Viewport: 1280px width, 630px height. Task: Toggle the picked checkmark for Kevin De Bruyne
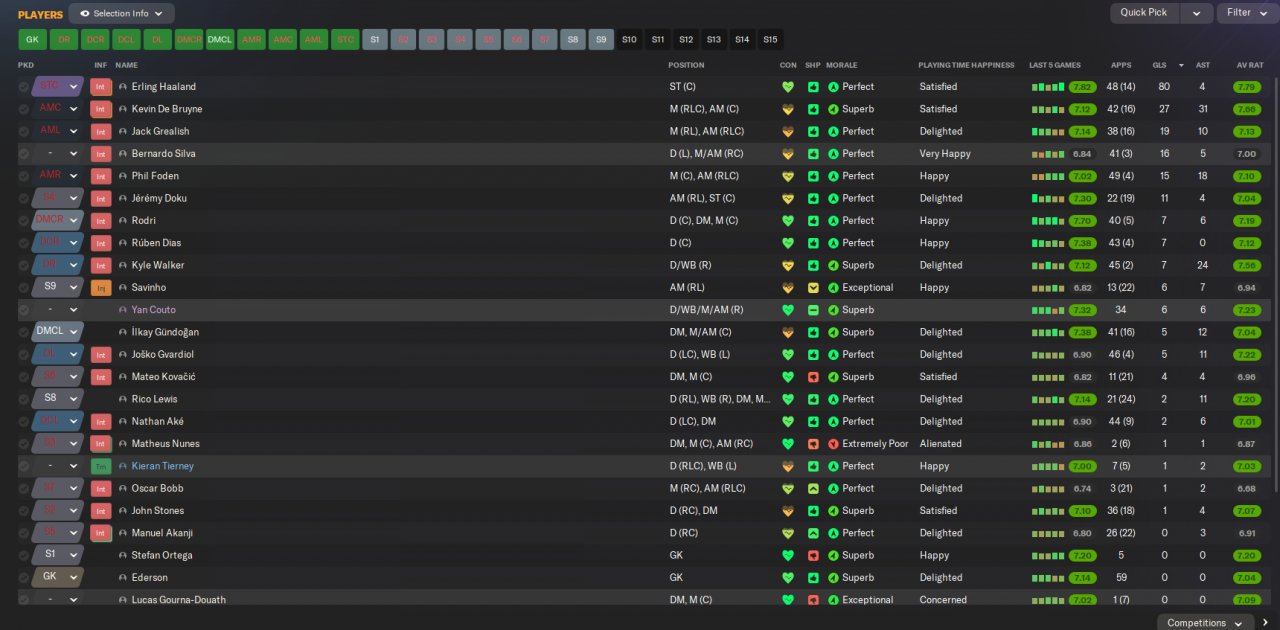[x=24, y=109]
